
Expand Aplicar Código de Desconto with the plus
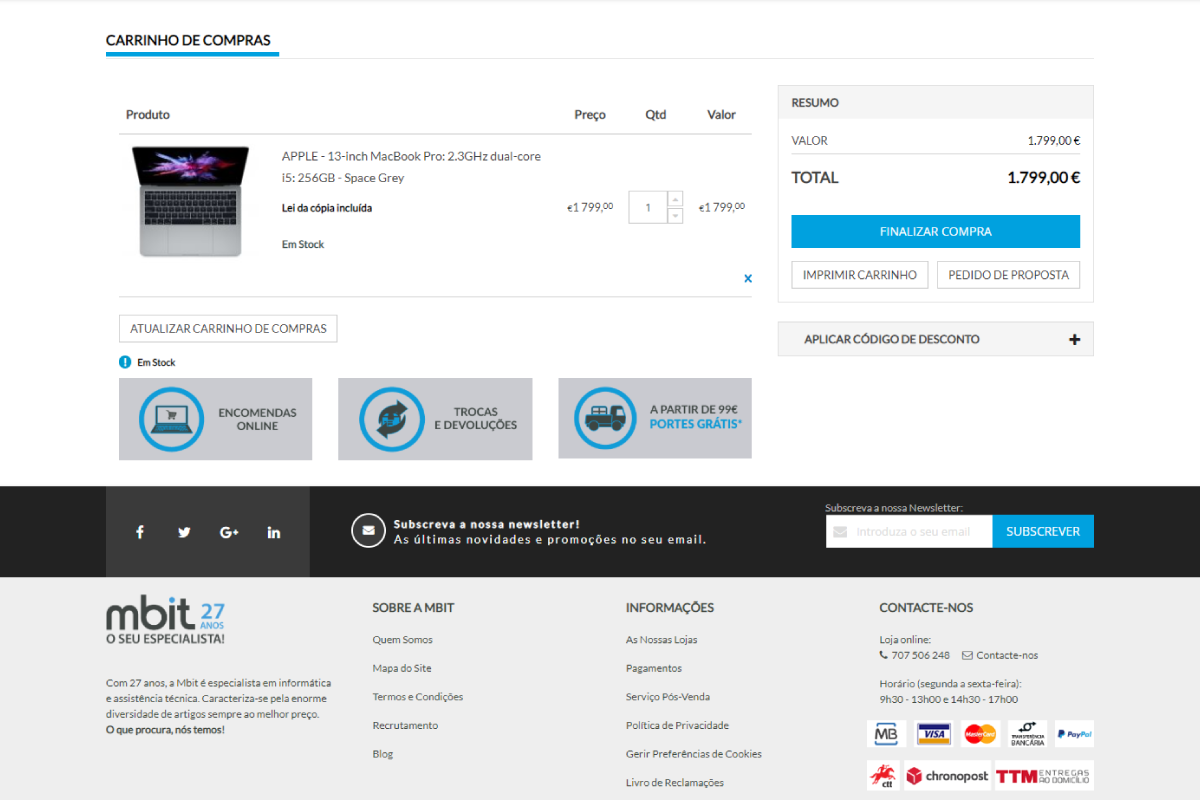(x=1075, y=339)
